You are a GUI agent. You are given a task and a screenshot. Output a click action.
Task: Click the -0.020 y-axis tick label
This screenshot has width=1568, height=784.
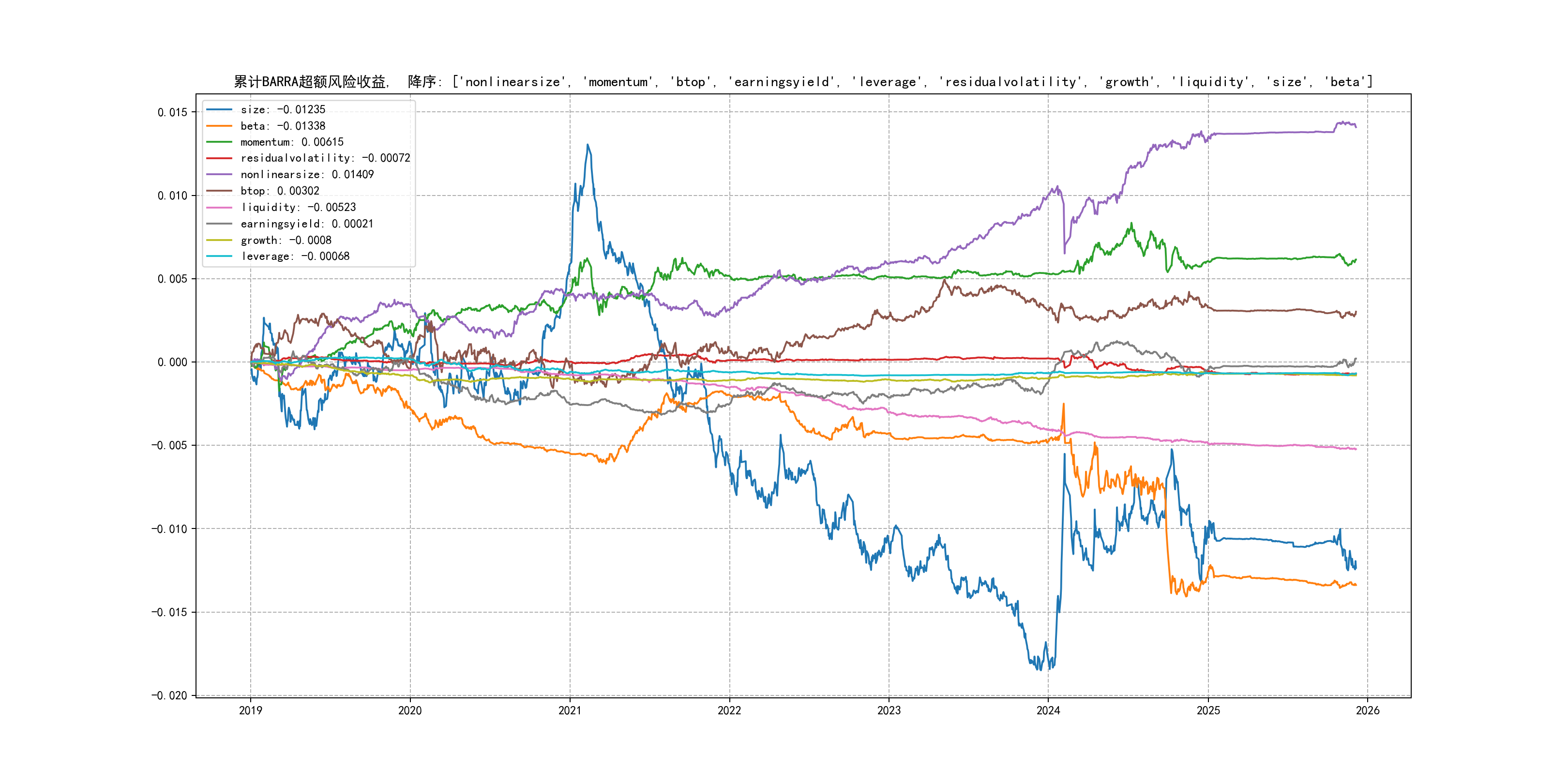[169, 696]
